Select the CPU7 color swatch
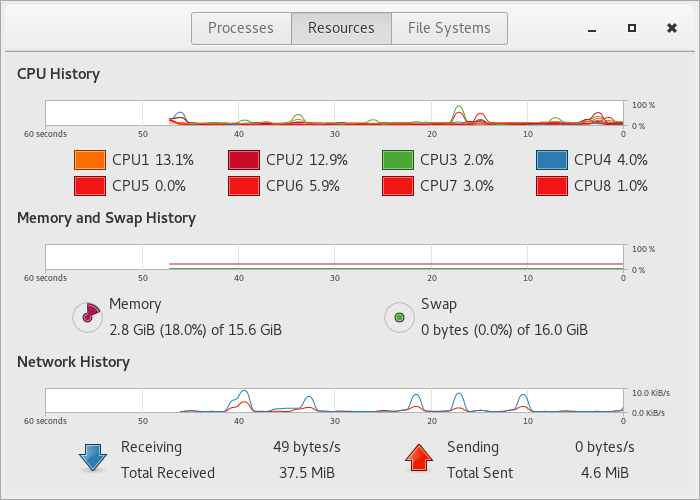The image size is (700, 500). pyautogui.click(x=398, y=186)
